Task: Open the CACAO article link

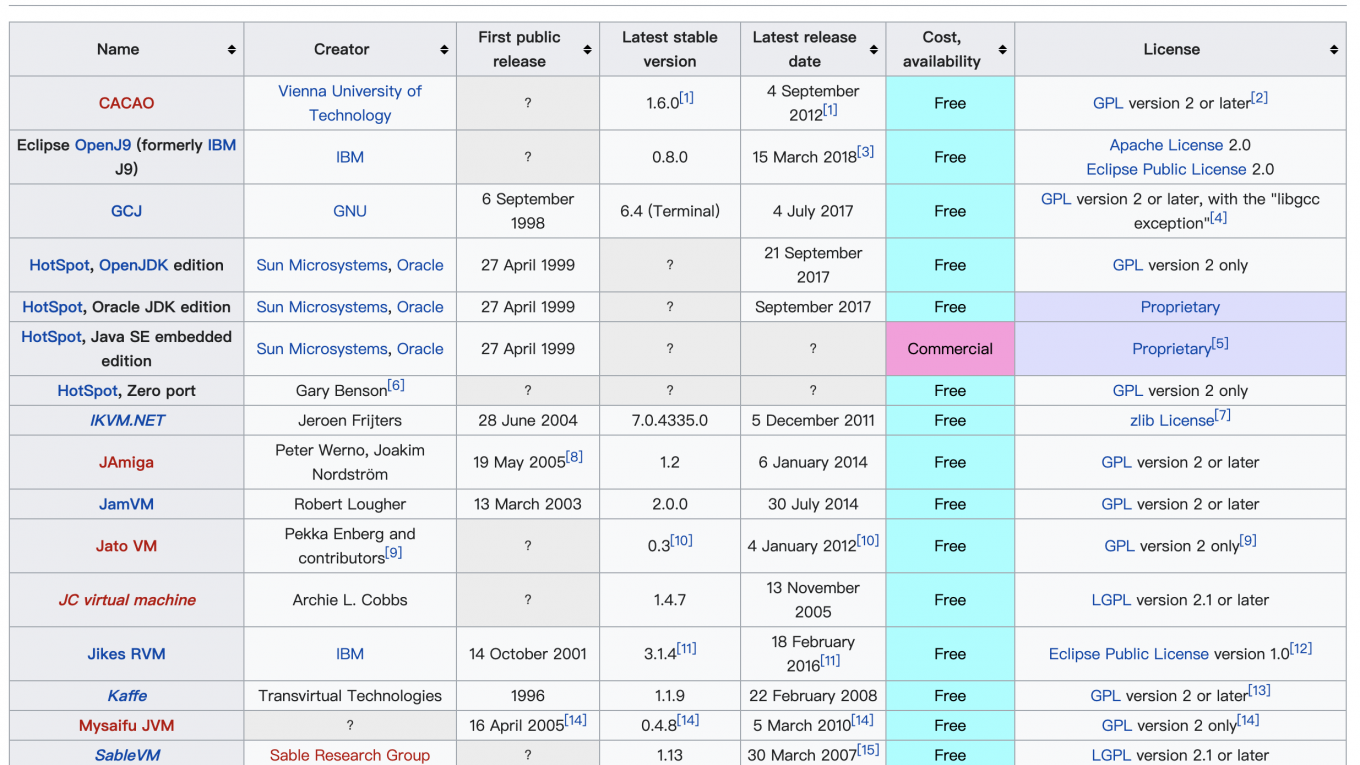Action: pyautogui.click(x=126, y=103)
